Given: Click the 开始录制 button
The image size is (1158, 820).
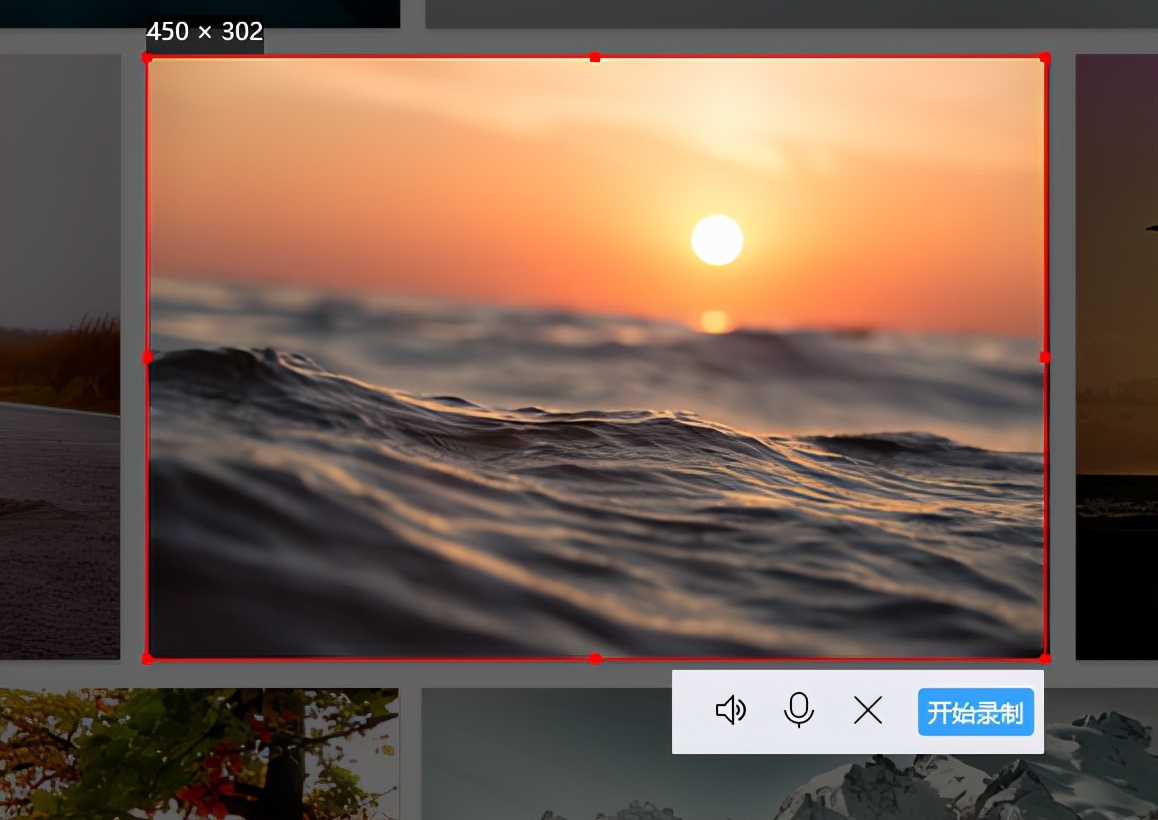Looking at the screenshot, I should pos(975,713).
